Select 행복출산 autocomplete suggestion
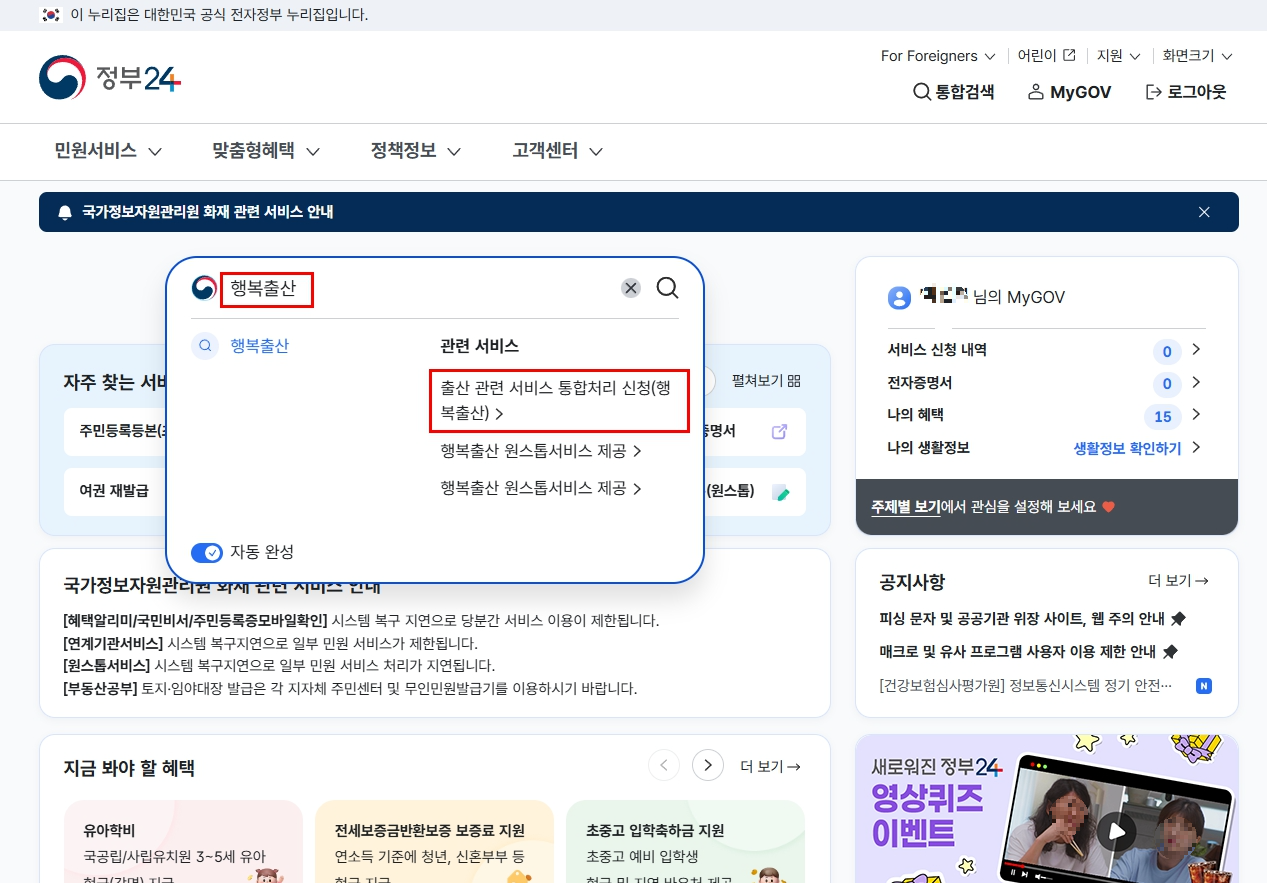Screen dimensions: 1267x883 point(259,346)
